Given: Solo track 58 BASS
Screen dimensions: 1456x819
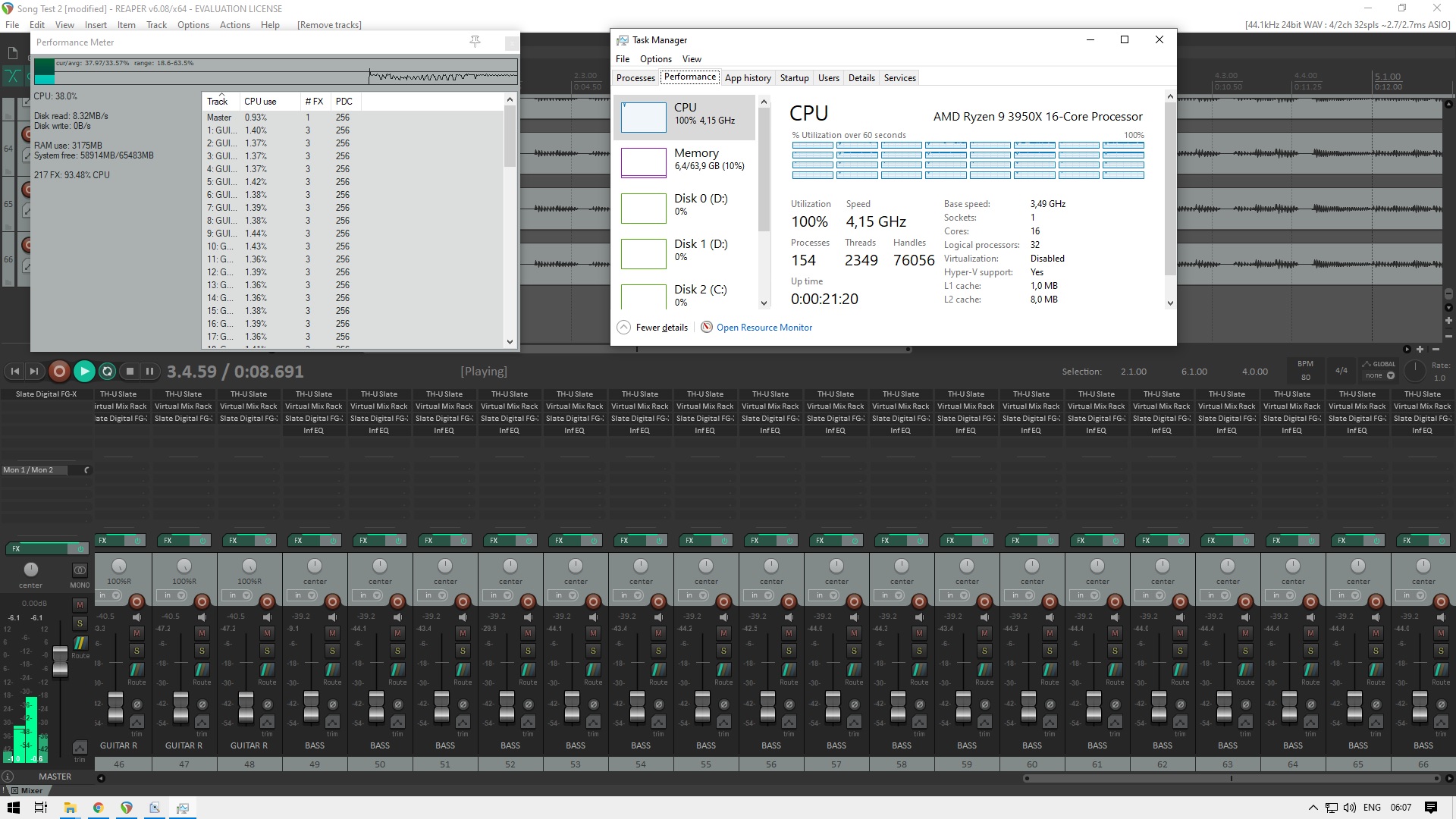Looking at the screenshot, I should pyautogui.click(x=919, y=651).
